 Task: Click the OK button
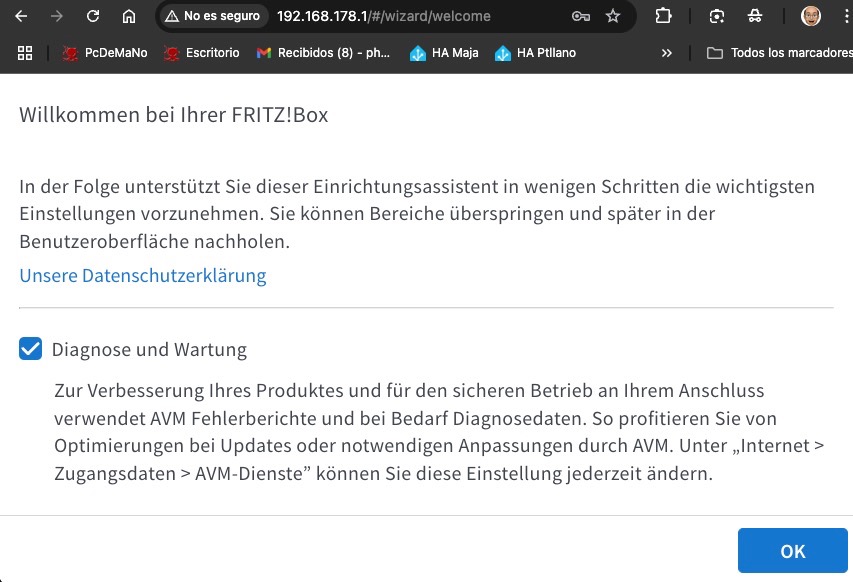point(793,550)
